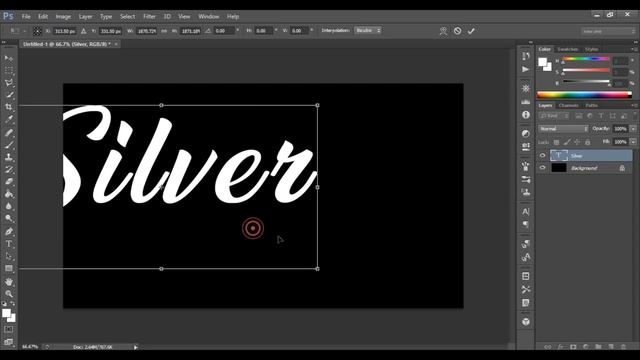640x360 pixels.
Task: Select the History Brush tool
Action: (x=9, y=169)
